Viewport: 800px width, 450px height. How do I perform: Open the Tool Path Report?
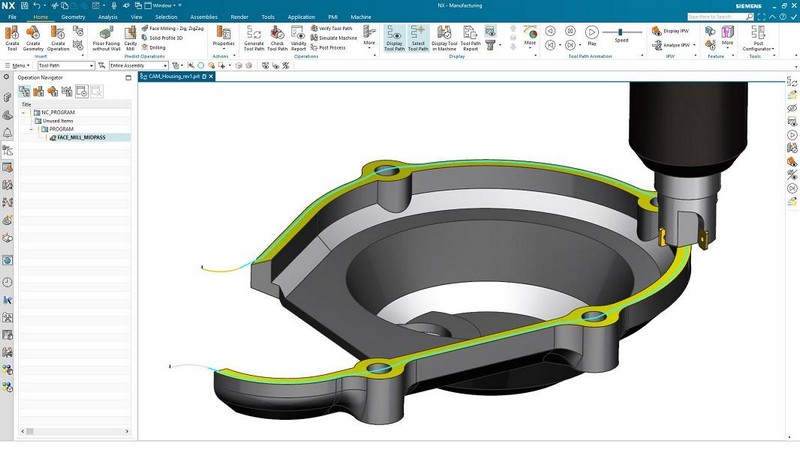(x=470, y=38)
